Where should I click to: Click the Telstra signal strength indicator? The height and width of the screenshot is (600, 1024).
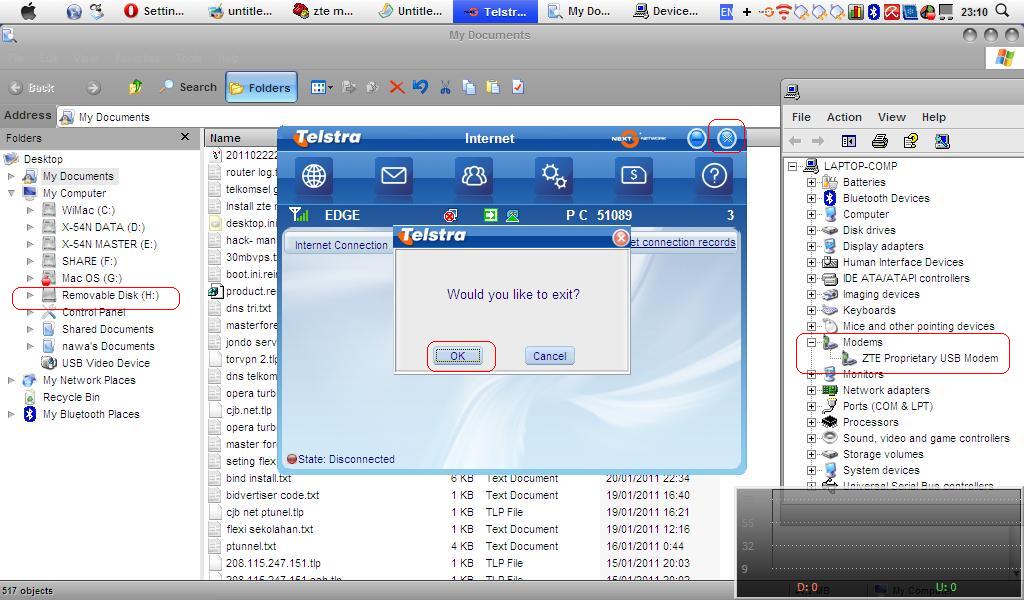point(298,215)
